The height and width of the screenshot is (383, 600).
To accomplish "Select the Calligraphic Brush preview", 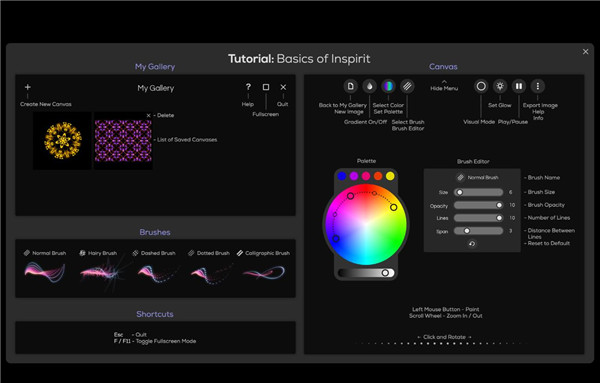I will tap(264, 268).
